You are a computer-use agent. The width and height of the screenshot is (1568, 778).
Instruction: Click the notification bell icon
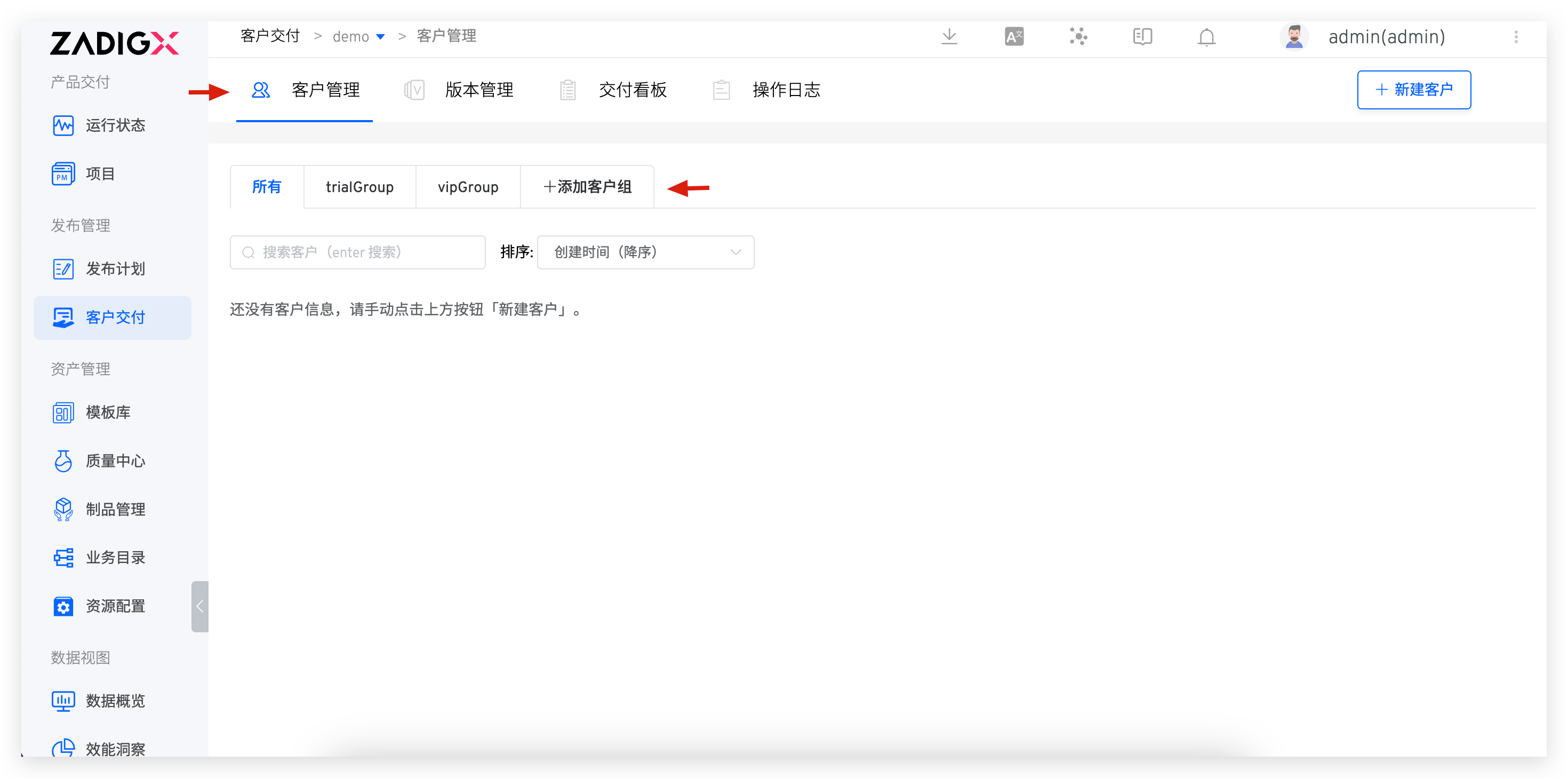point(1206,38)
